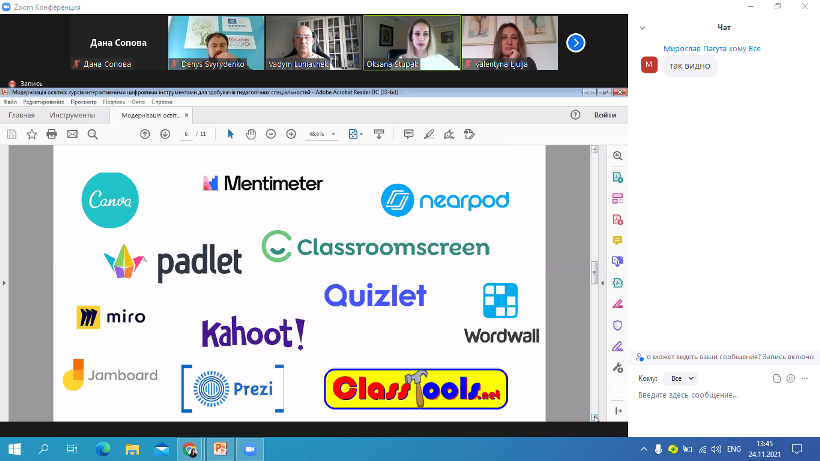Print the document using the printer icon
Image resolution: width=820 pixels, height=461 pixels.
(x=52, y=134)
